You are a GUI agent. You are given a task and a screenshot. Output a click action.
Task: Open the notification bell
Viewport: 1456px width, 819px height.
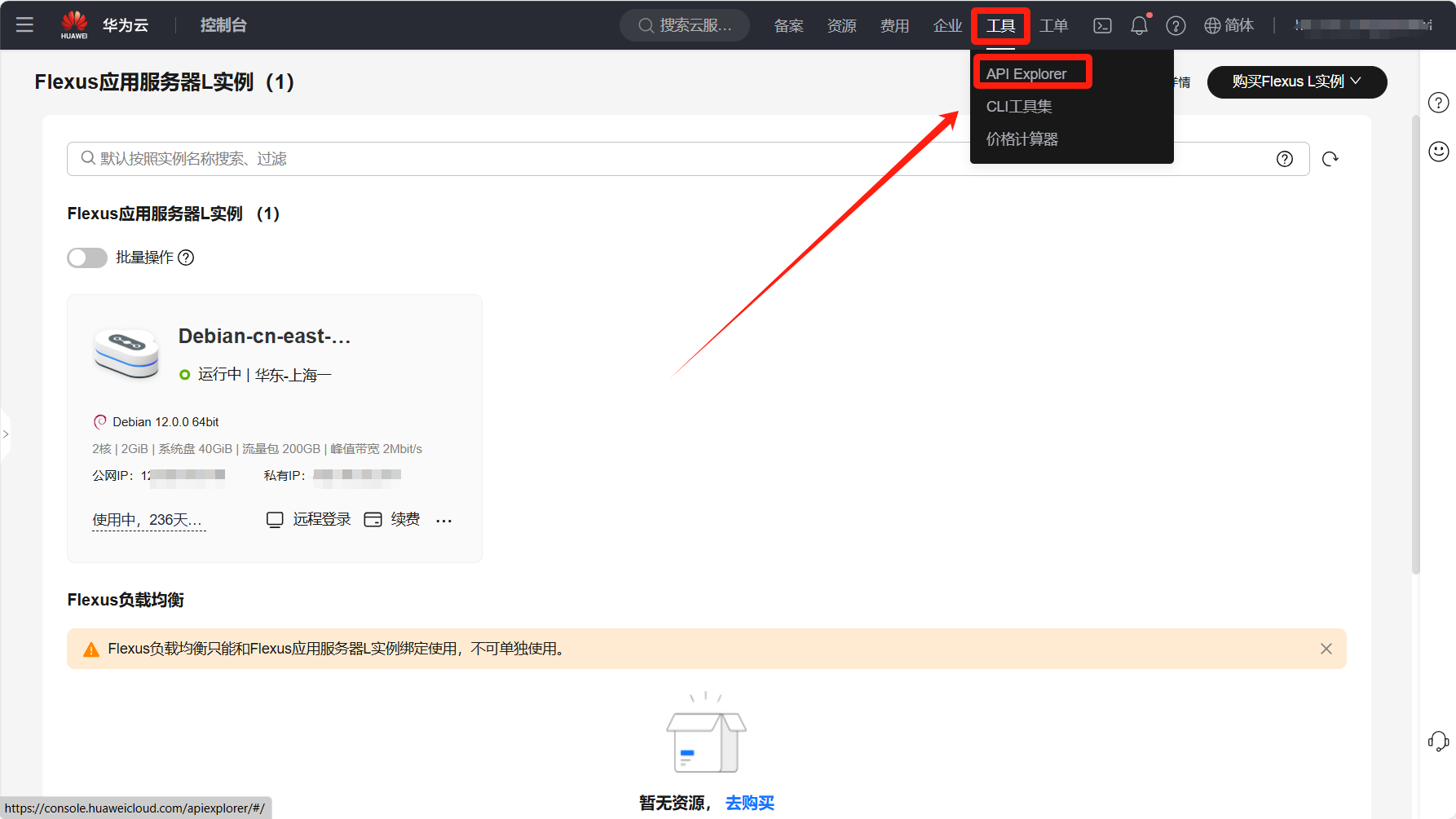(1139, 26)
